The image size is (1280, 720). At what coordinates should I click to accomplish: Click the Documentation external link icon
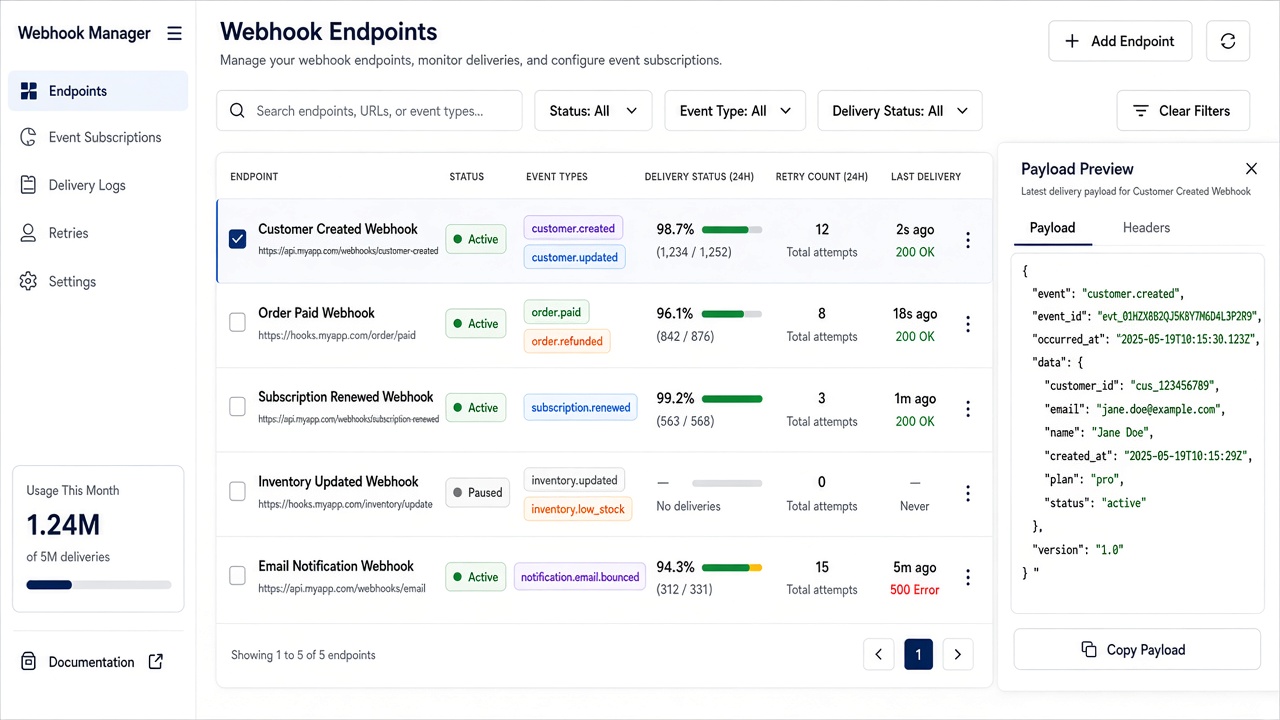point(156,661)
